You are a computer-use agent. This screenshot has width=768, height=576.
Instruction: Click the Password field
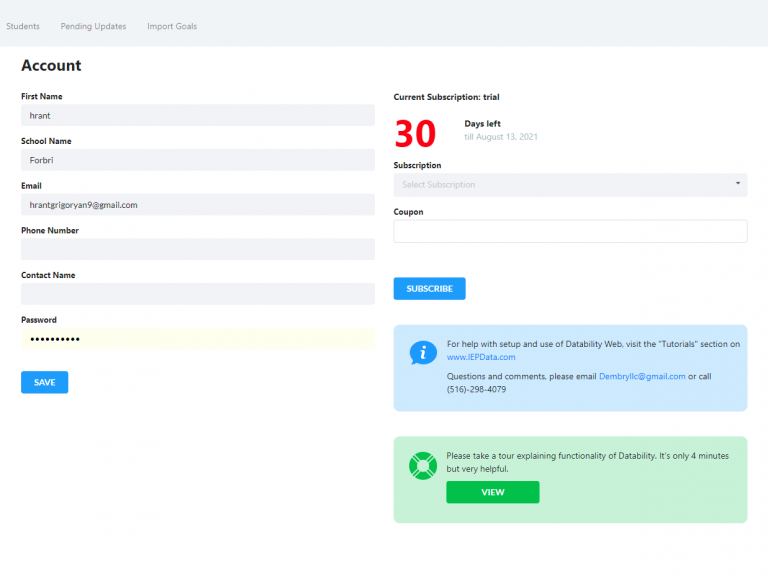pyautogui.click(x=197, y=339)
